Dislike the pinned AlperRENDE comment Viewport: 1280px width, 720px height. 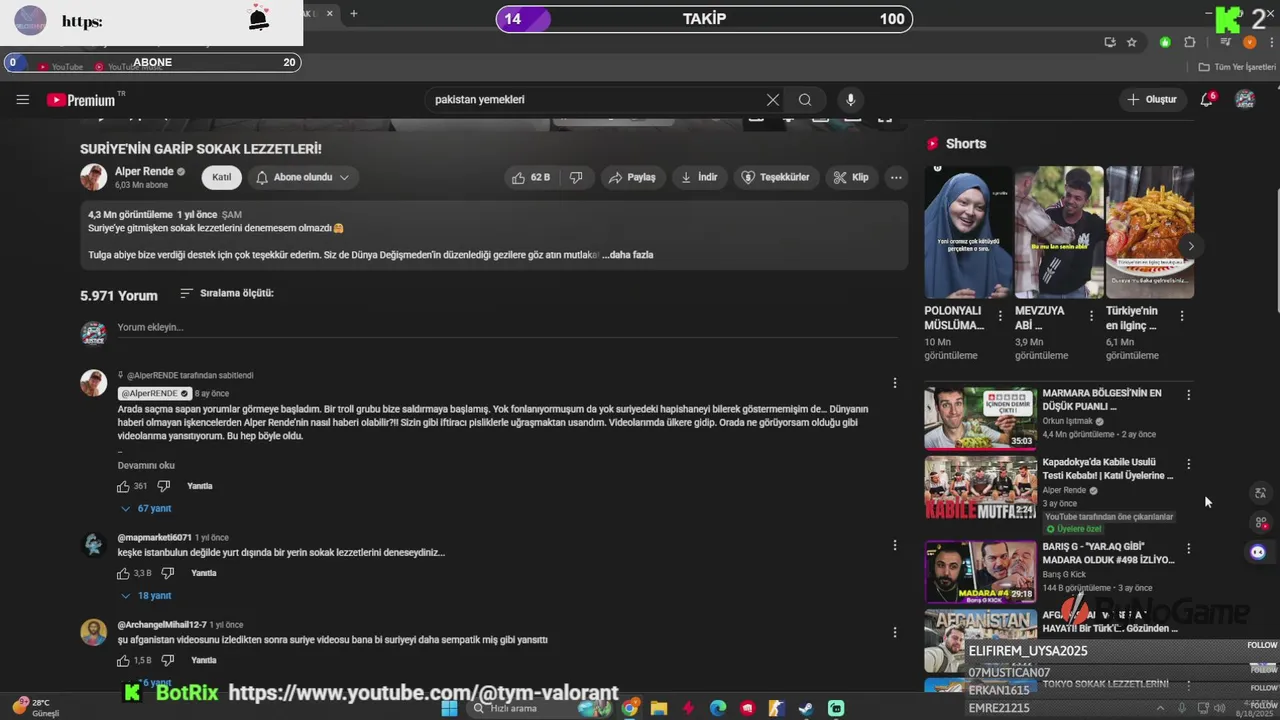163,486
